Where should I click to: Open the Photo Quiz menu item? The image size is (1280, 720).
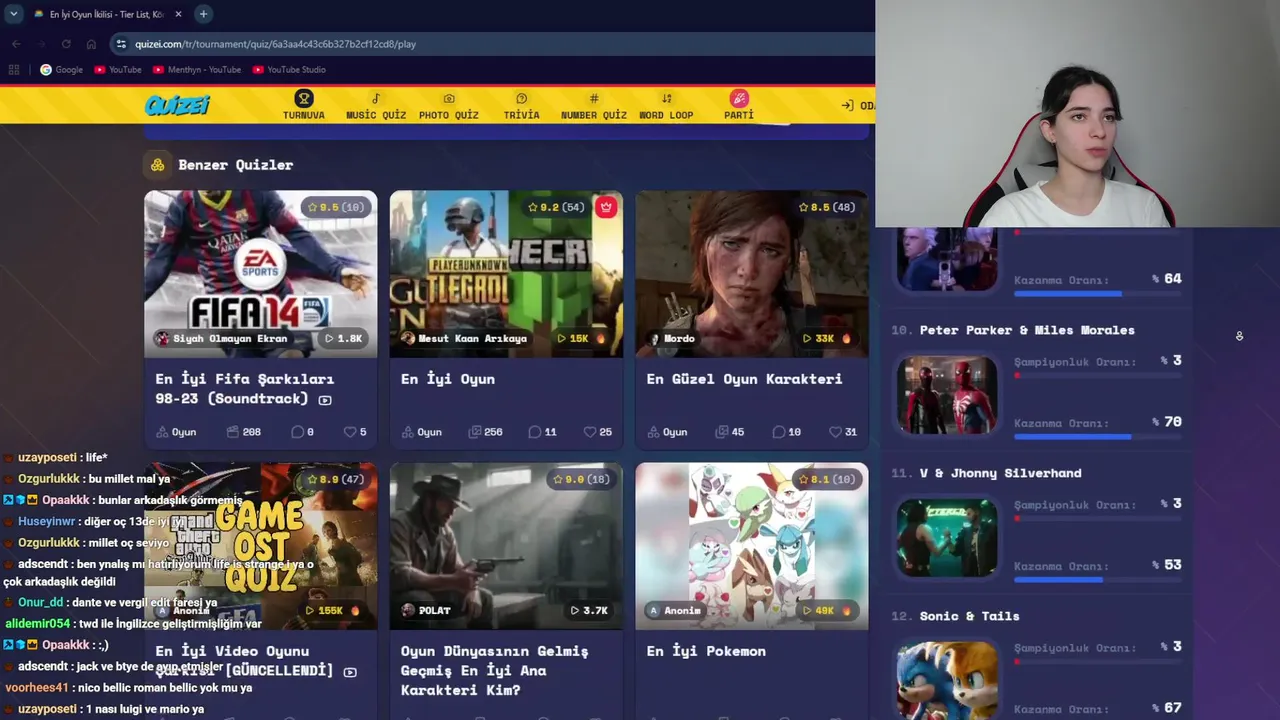pyautogui.click(x=449, y=105)
